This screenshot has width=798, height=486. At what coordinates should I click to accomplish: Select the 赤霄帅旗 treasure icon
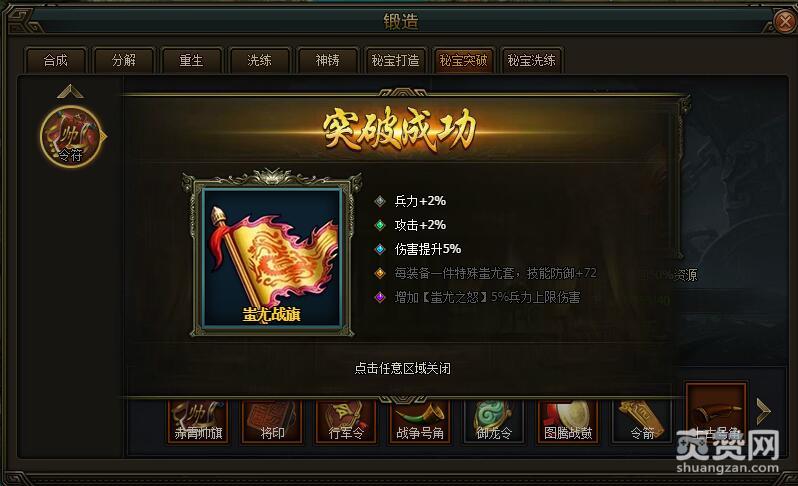198,421
